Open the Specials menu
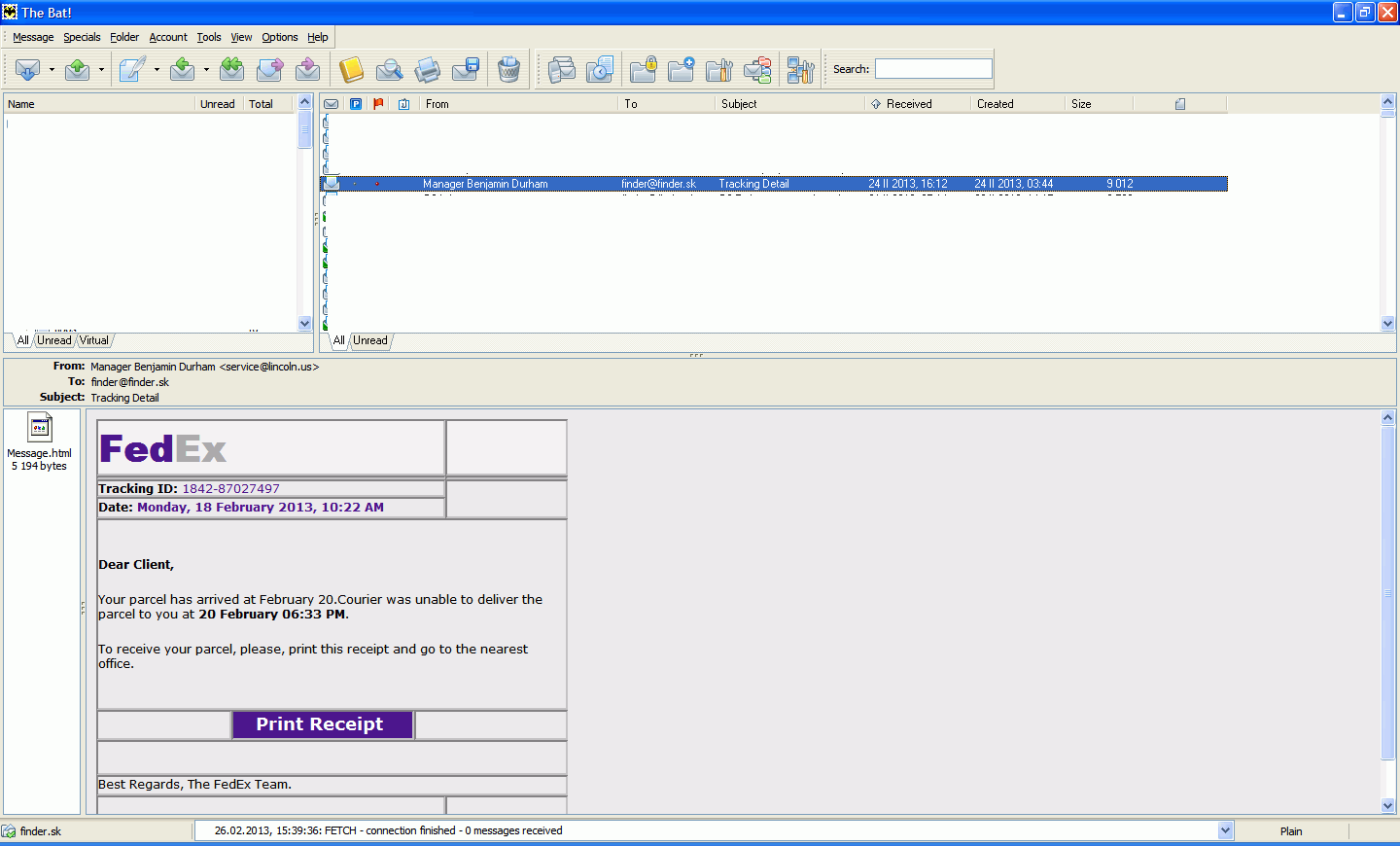Screen dimensions: 1400x846 (x=82, y=37)
